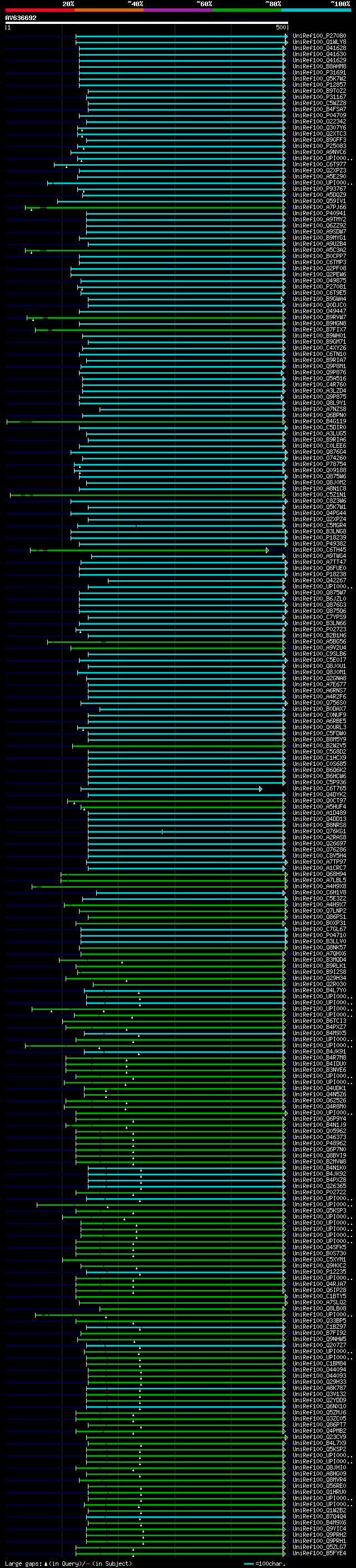
Task: Select the UniRef100_P04710 hit
Action: click(319, 936)
